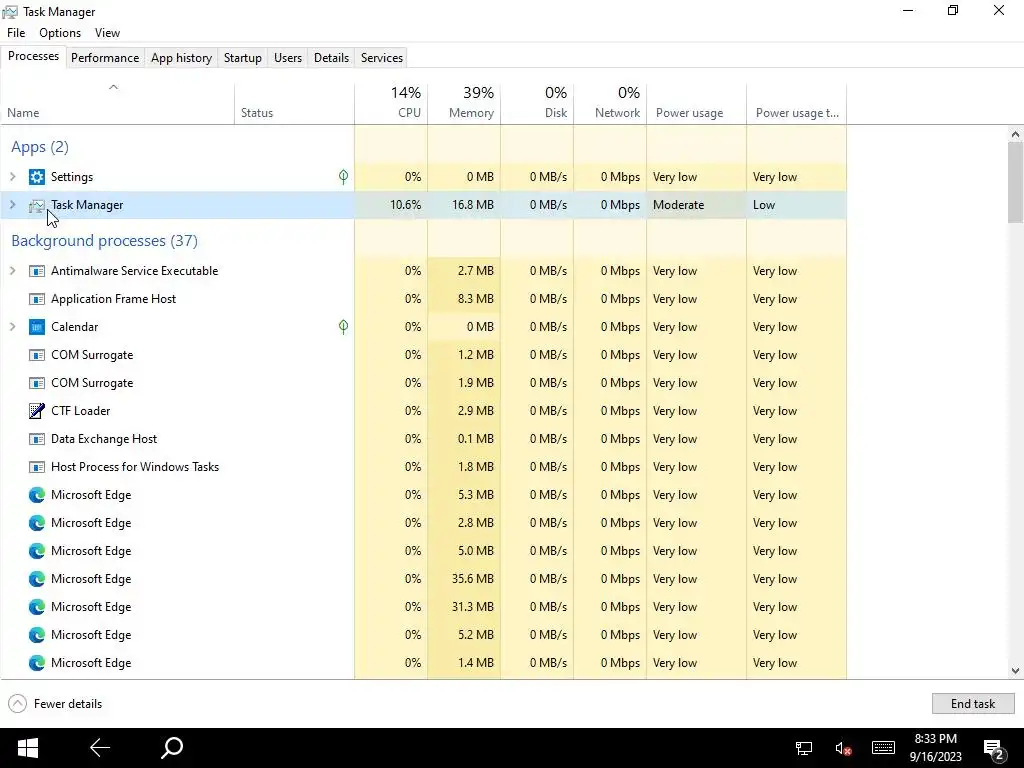Click the Host Process for Windows Tasks icon
The image size is (1024, 768).
click(x=37, y=467)
